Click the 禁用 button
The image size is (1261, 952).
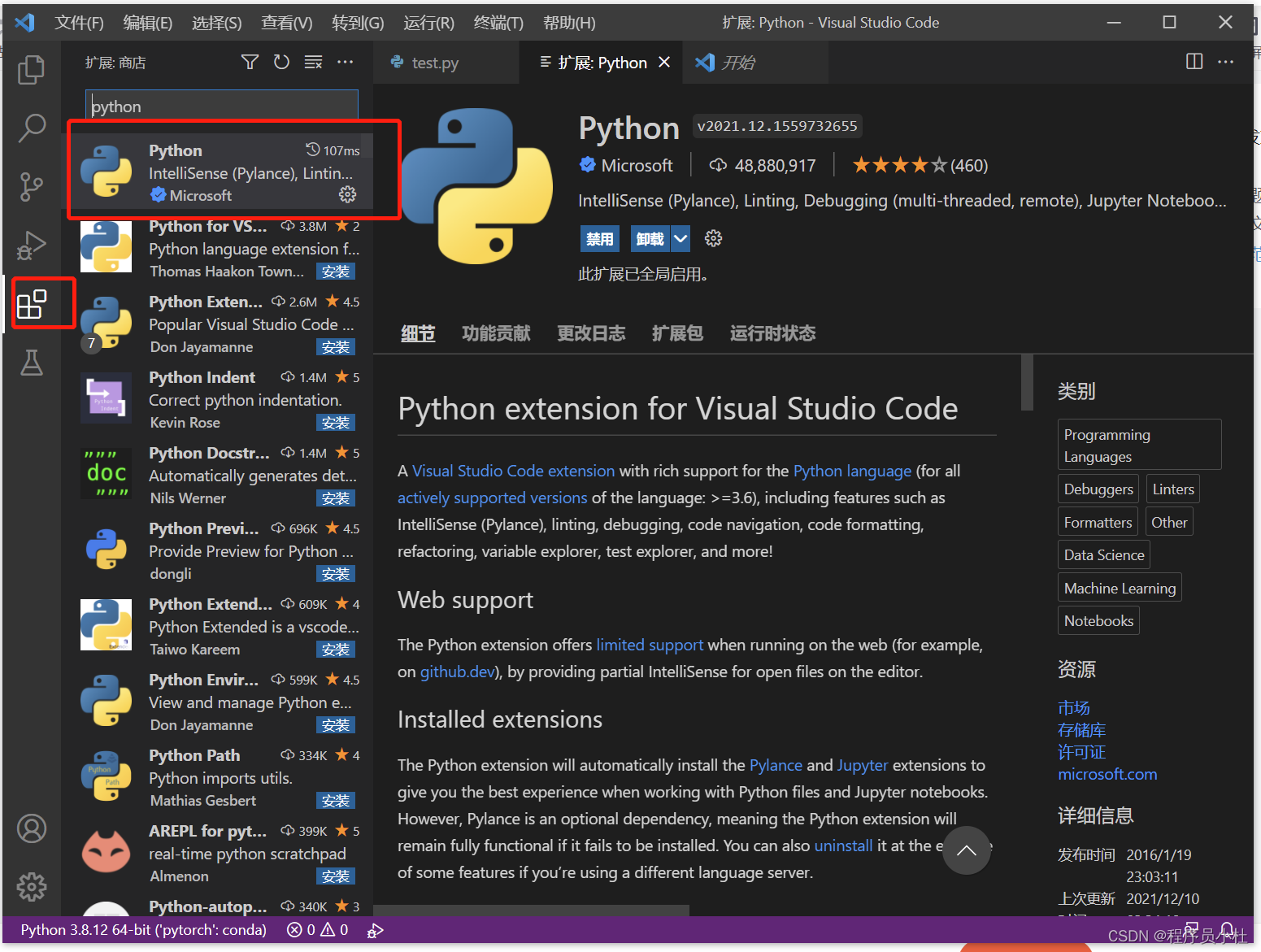pyautogui.click(x=600, y=239)
